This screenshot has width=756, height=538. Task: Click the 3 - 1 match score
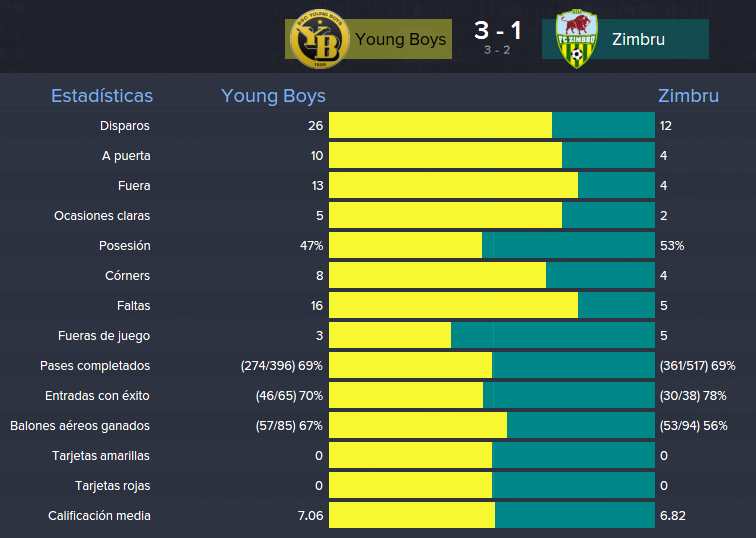497,30
